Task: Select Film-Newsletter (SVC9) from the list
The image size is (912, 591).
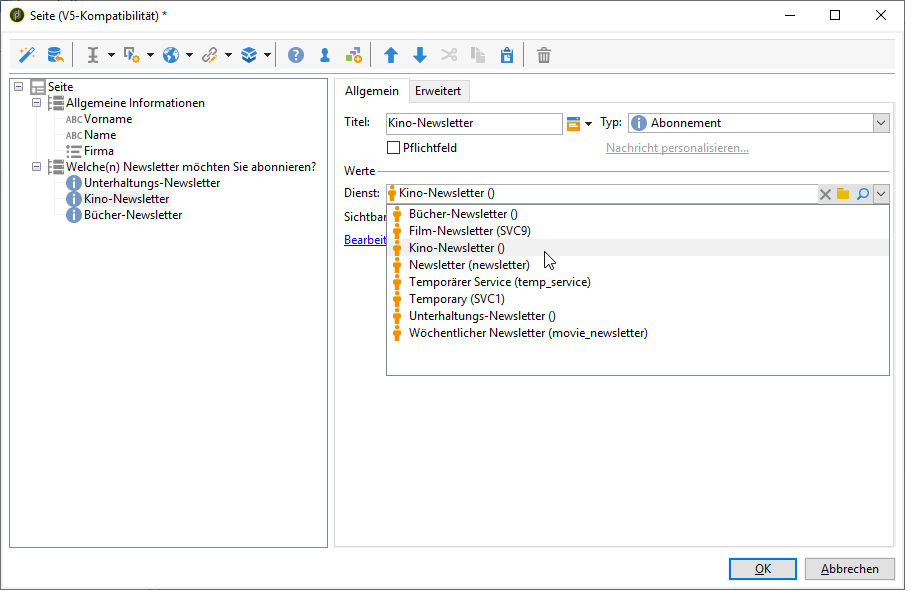Action: point(469,231)
